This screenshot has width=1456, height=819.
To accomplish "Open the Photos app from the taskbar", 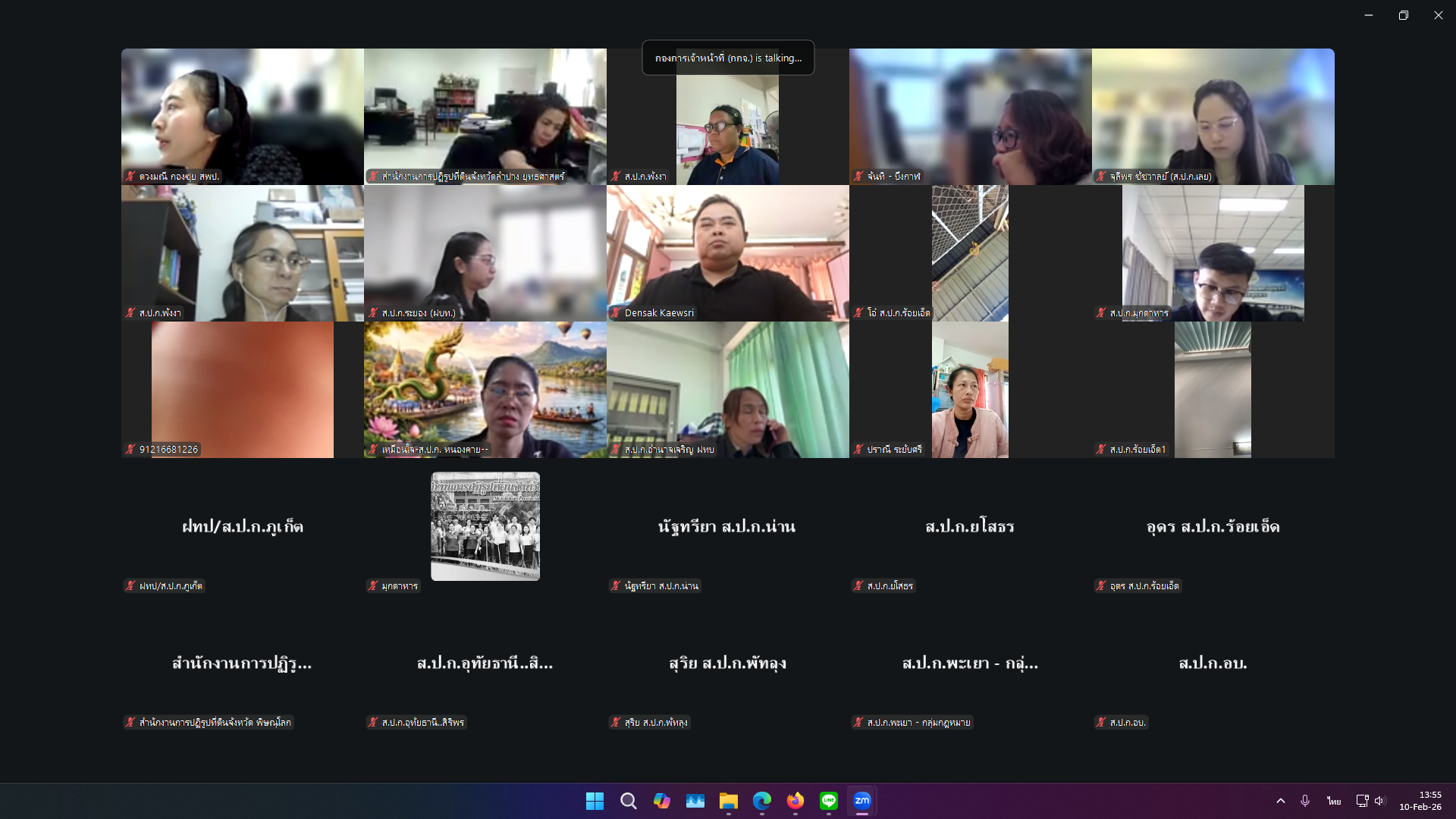I will point(695,801).
